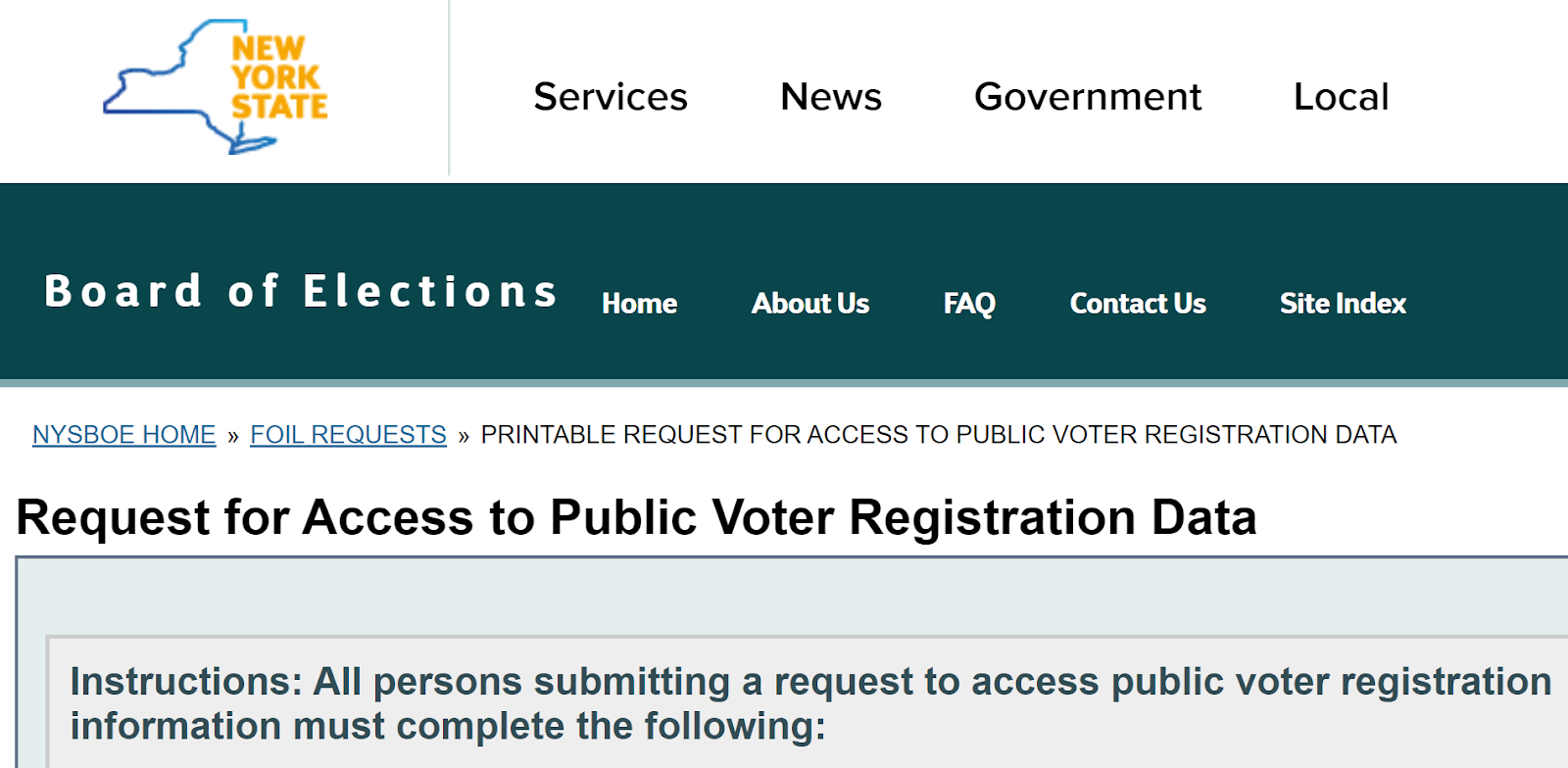The width and height of the screenshot is (1568, 768).
Task: Click the breadcrumb separator after FOIL REQUESTS
Action: [464, 436]
